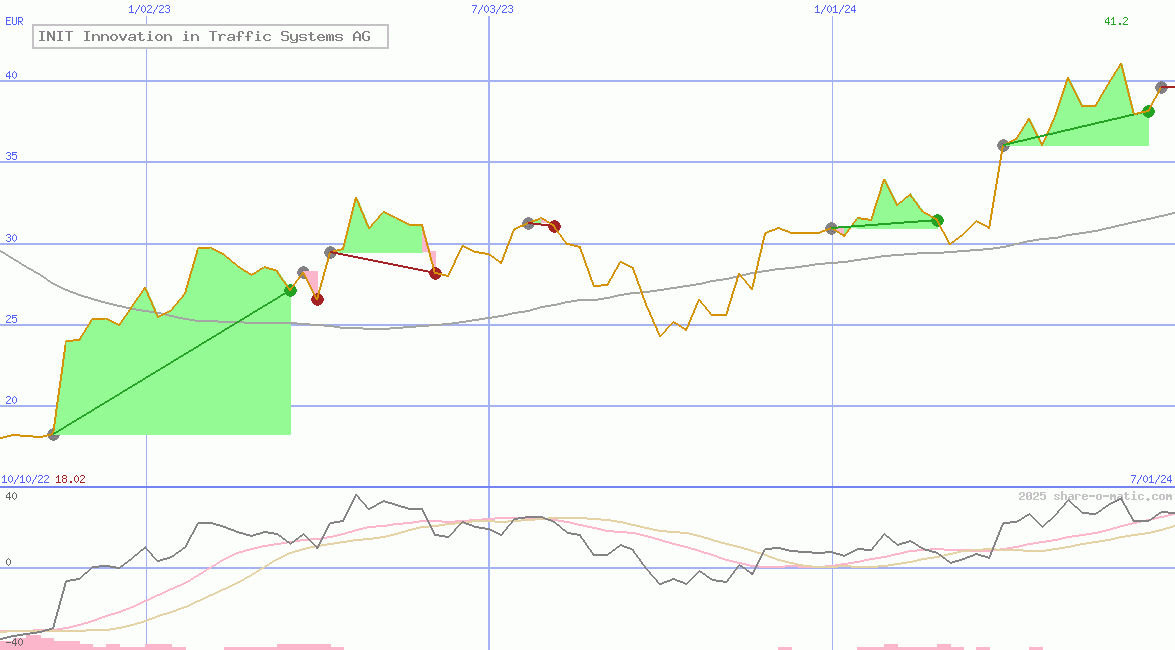1175x650 pixels.
Task: Click gray entry marker on the 1/01/24 line
Action: pyautogui.click(x=831, y=228)
